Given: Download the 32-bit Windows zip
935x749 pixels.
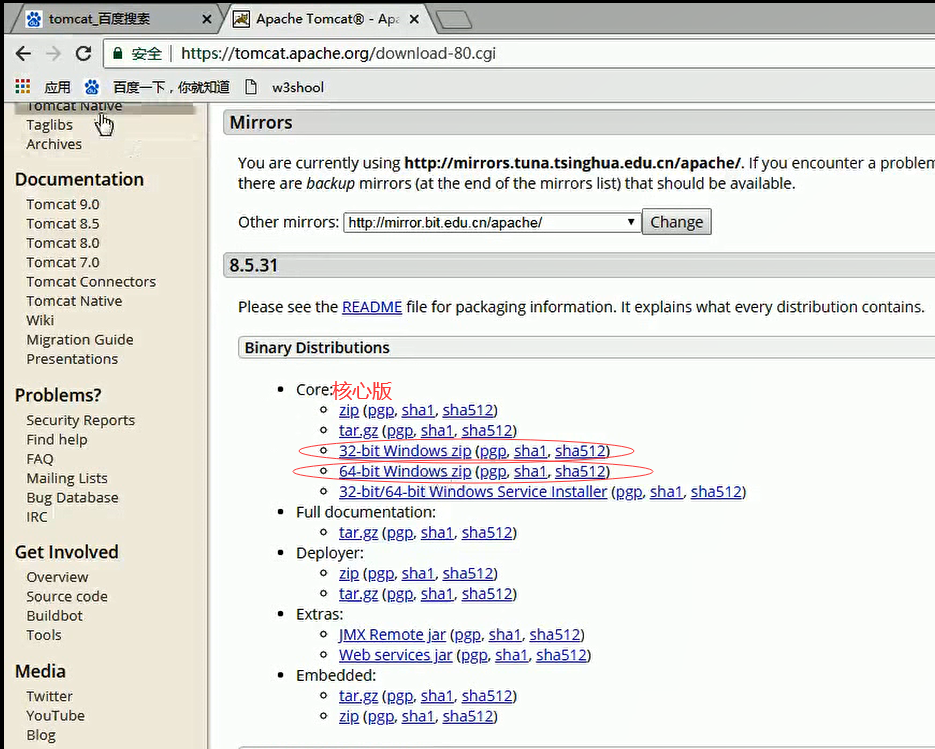Looking at the screenshot, I should pos(405,451).
